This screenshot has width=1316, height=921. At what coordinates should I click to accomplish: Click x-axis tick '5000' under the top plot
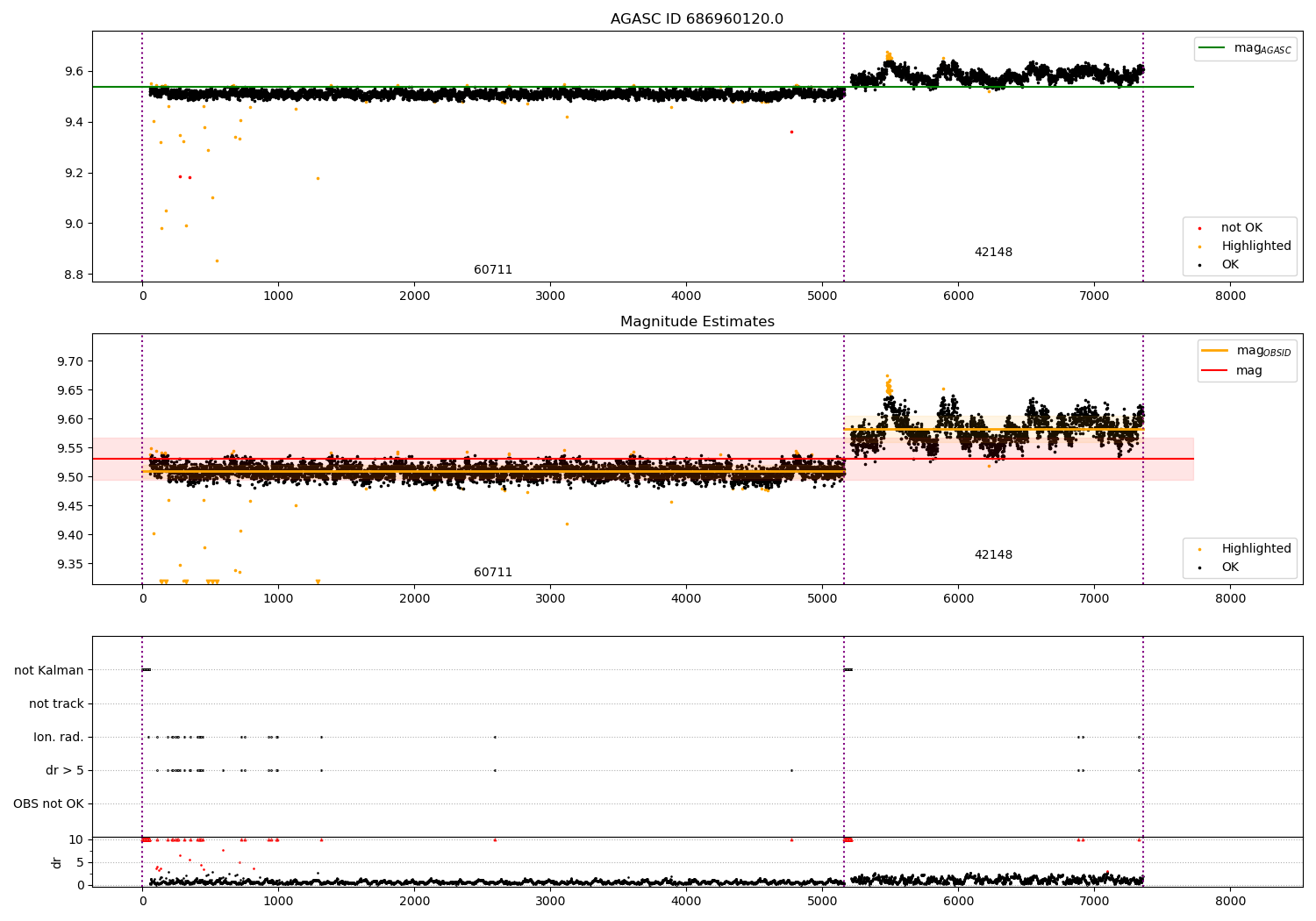point(822,296)
